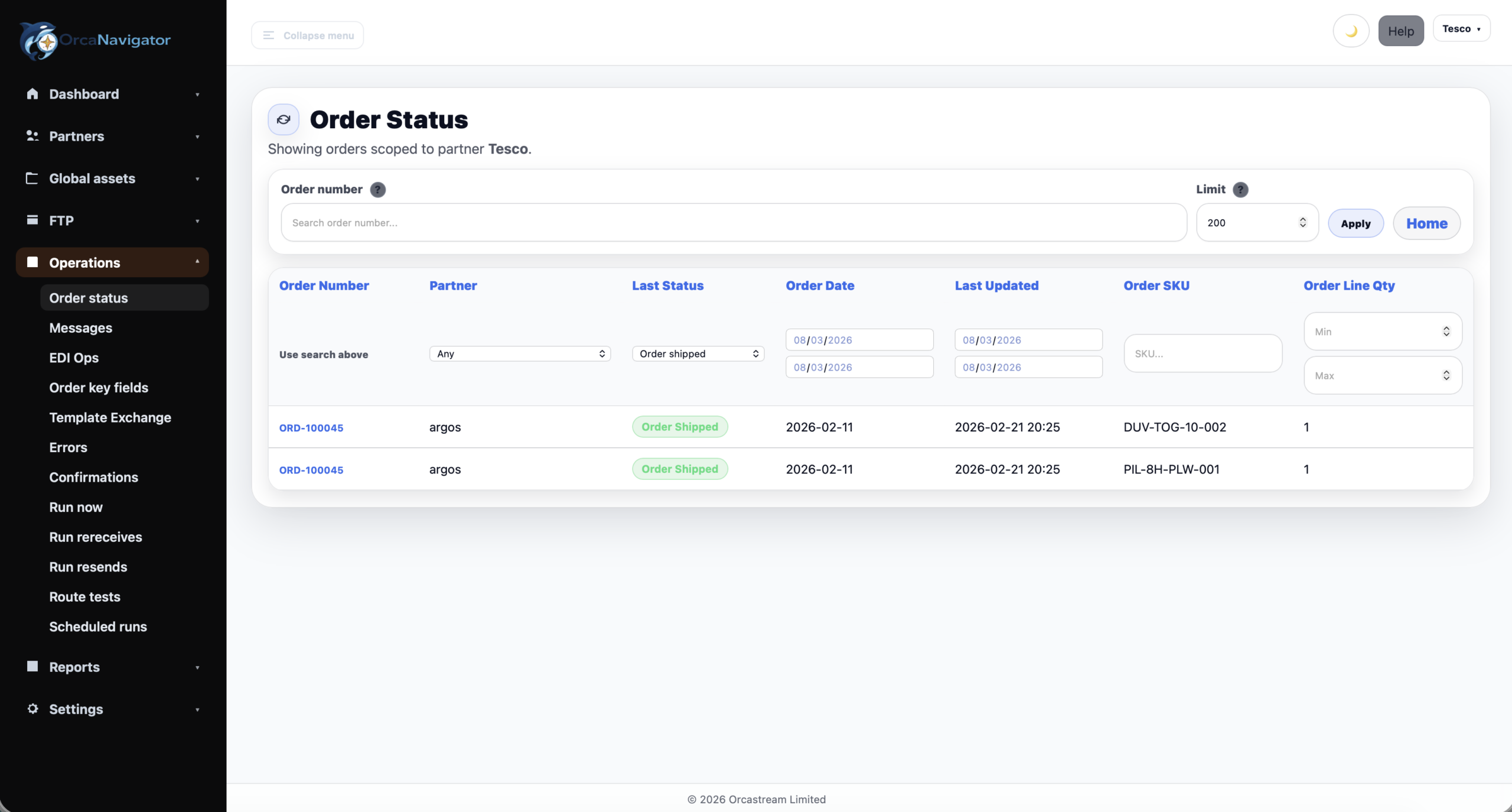This screenshot has height=812, width=1512.
Task: Open the Last Status dropdown showing Order shipped
Action: point(698,353)
